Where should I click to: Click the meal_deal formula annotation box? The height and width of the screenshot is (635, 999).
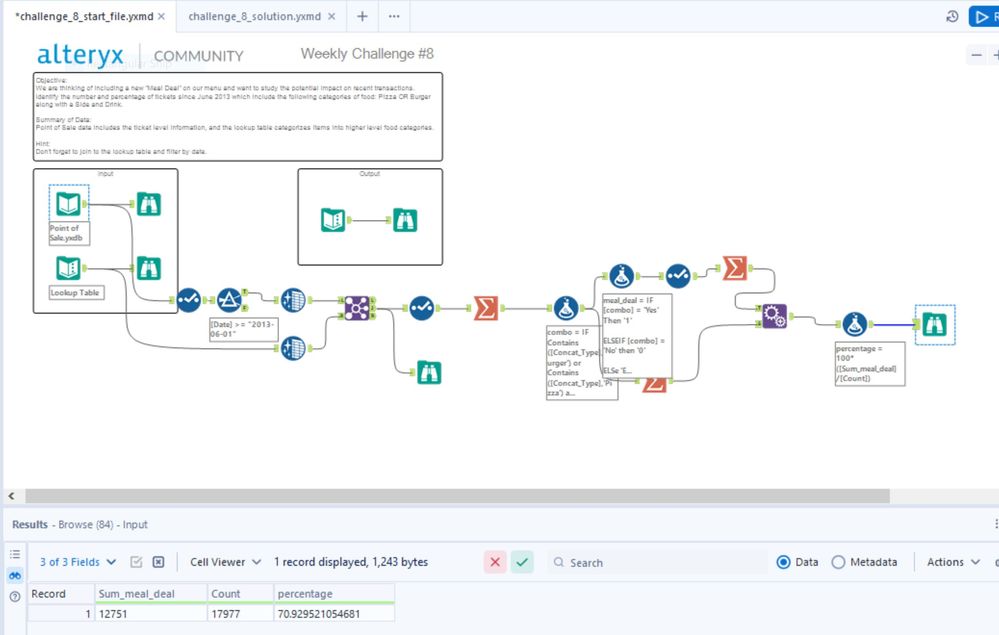(636, 335)
